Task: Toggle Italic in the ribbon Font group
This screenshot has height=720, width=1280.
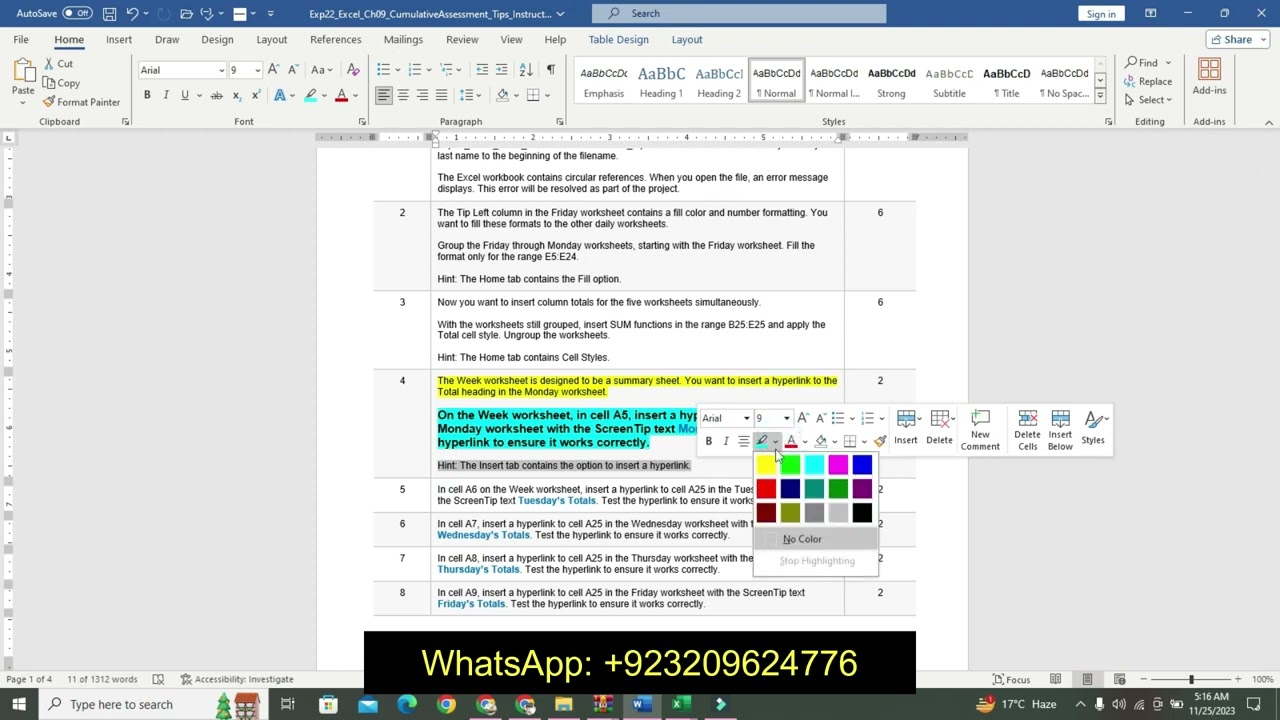Action: [x=166, y=95]
